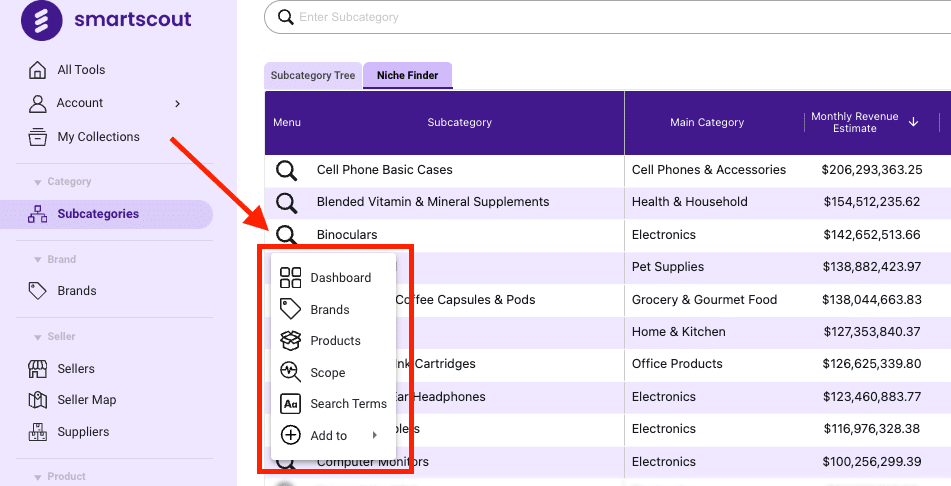Expand the Account submenu chevron

click(177, 104)
